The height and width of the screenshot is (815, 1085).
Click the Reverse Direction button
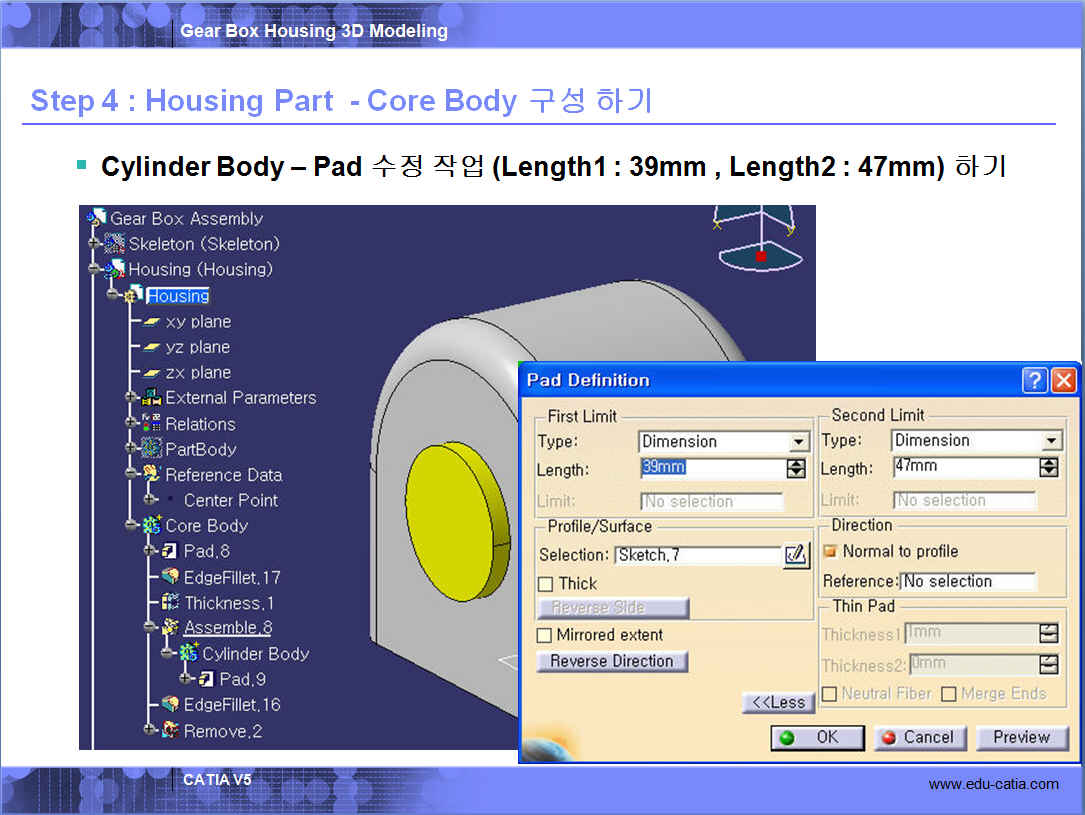point(612,661)
